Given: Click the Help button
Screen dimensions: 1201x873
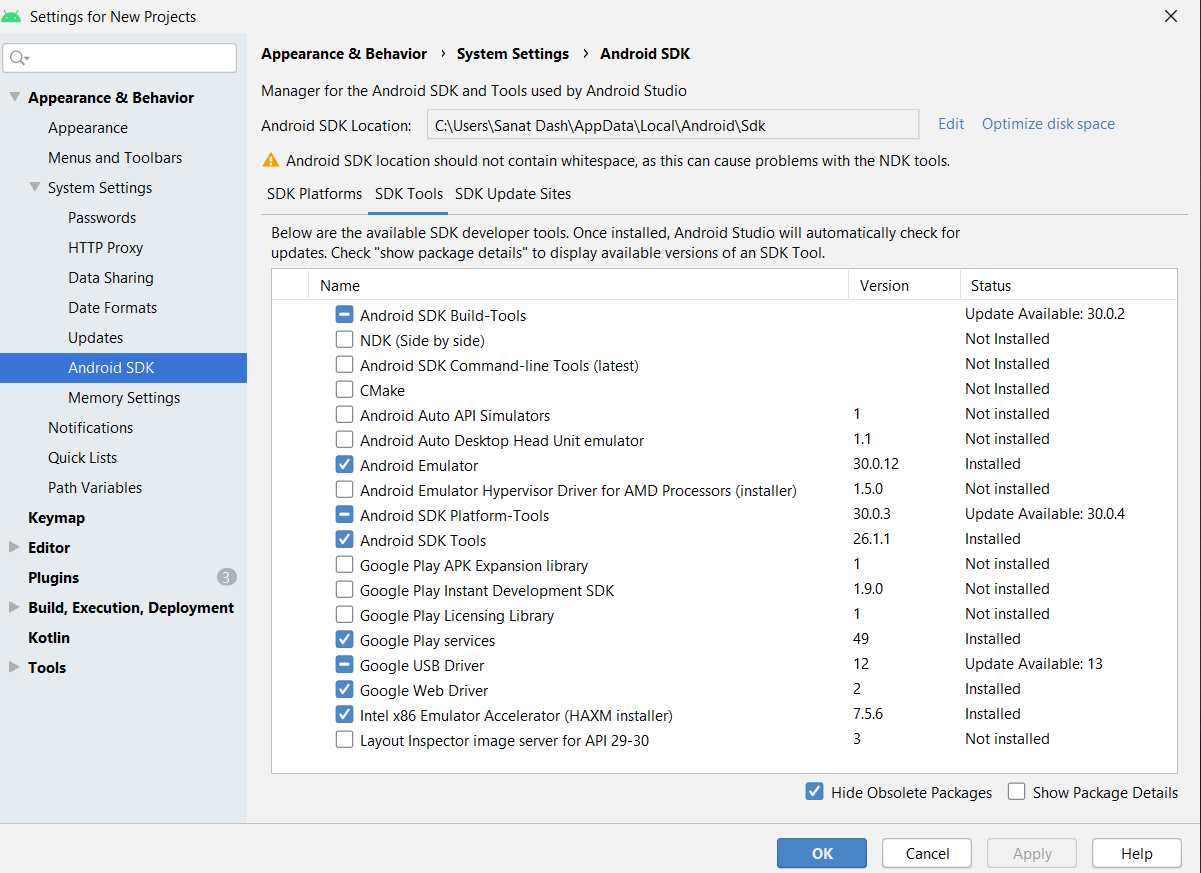Looking at the screenshot, I should (1137, 853).
